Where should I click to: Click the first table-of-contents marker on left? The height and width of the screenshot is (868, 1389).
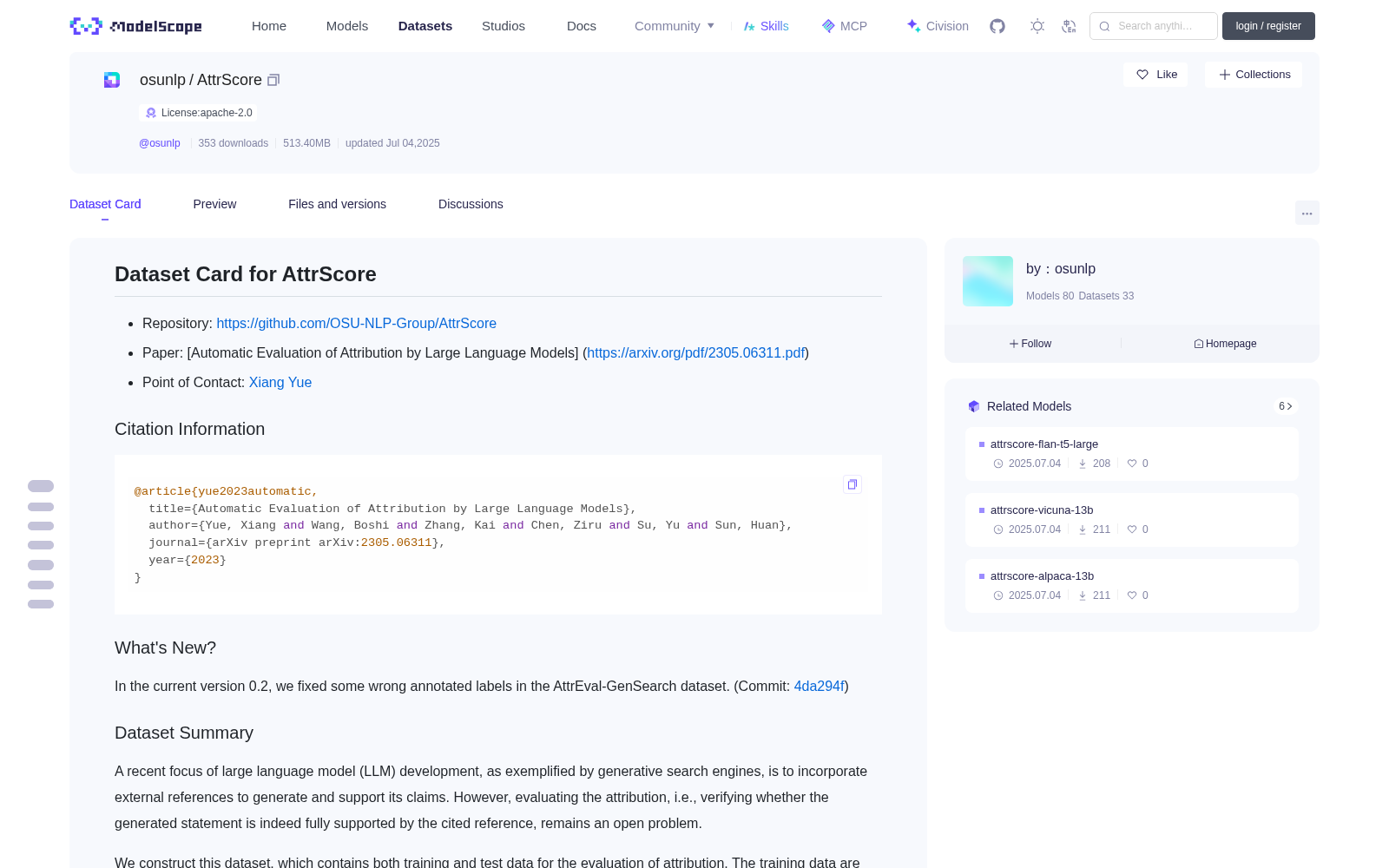point(41,486)
